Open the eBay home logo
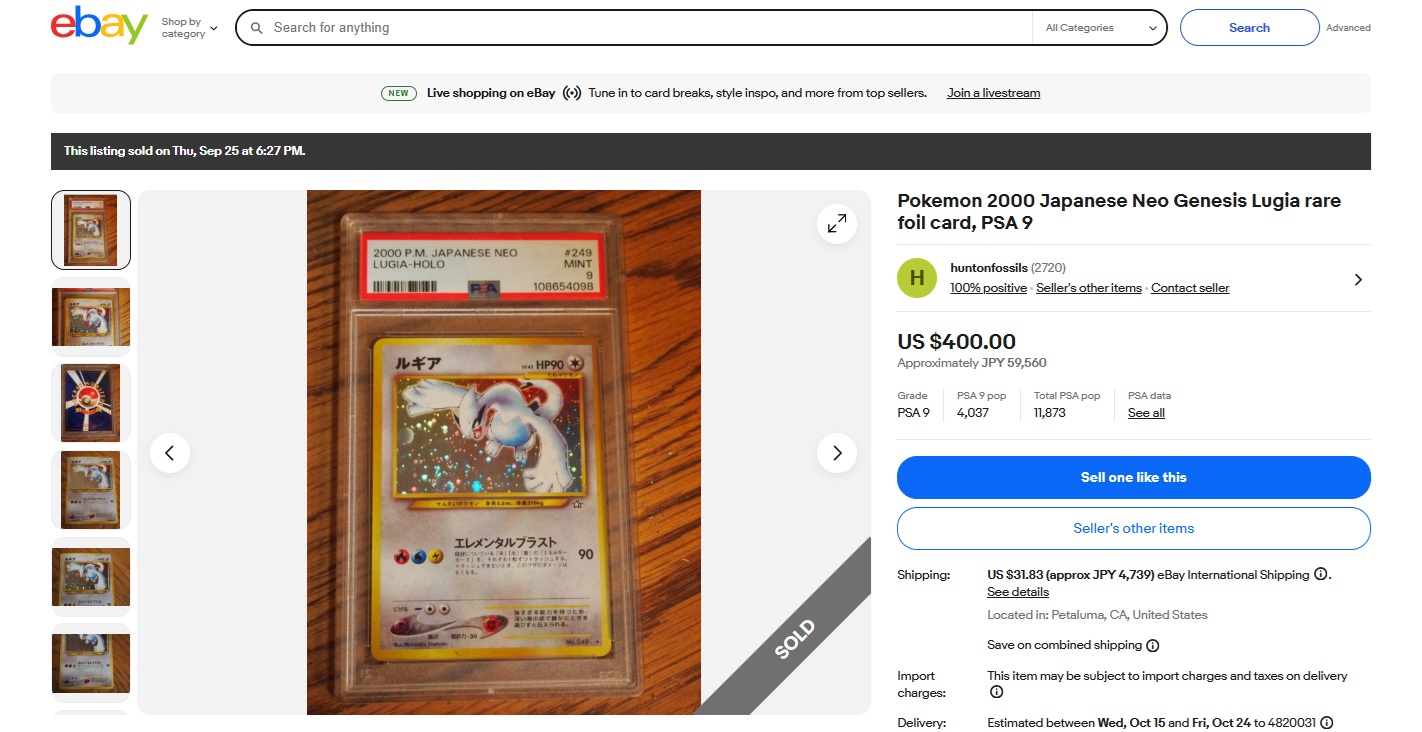 click(99, 26)
